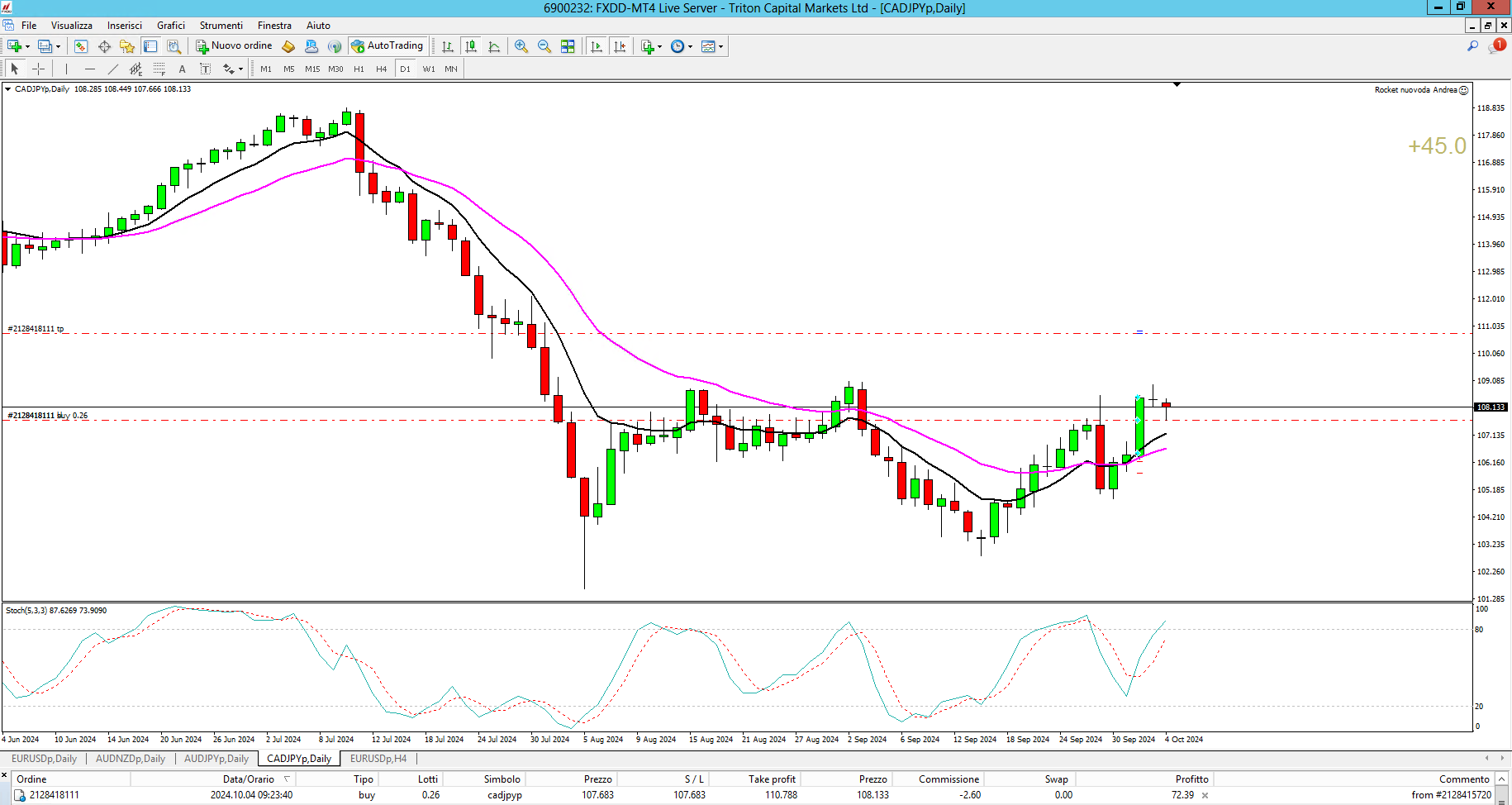The image size is (1512, 805).
Task: Toggle the Terminal panel icon
Action: click(150, 46)
